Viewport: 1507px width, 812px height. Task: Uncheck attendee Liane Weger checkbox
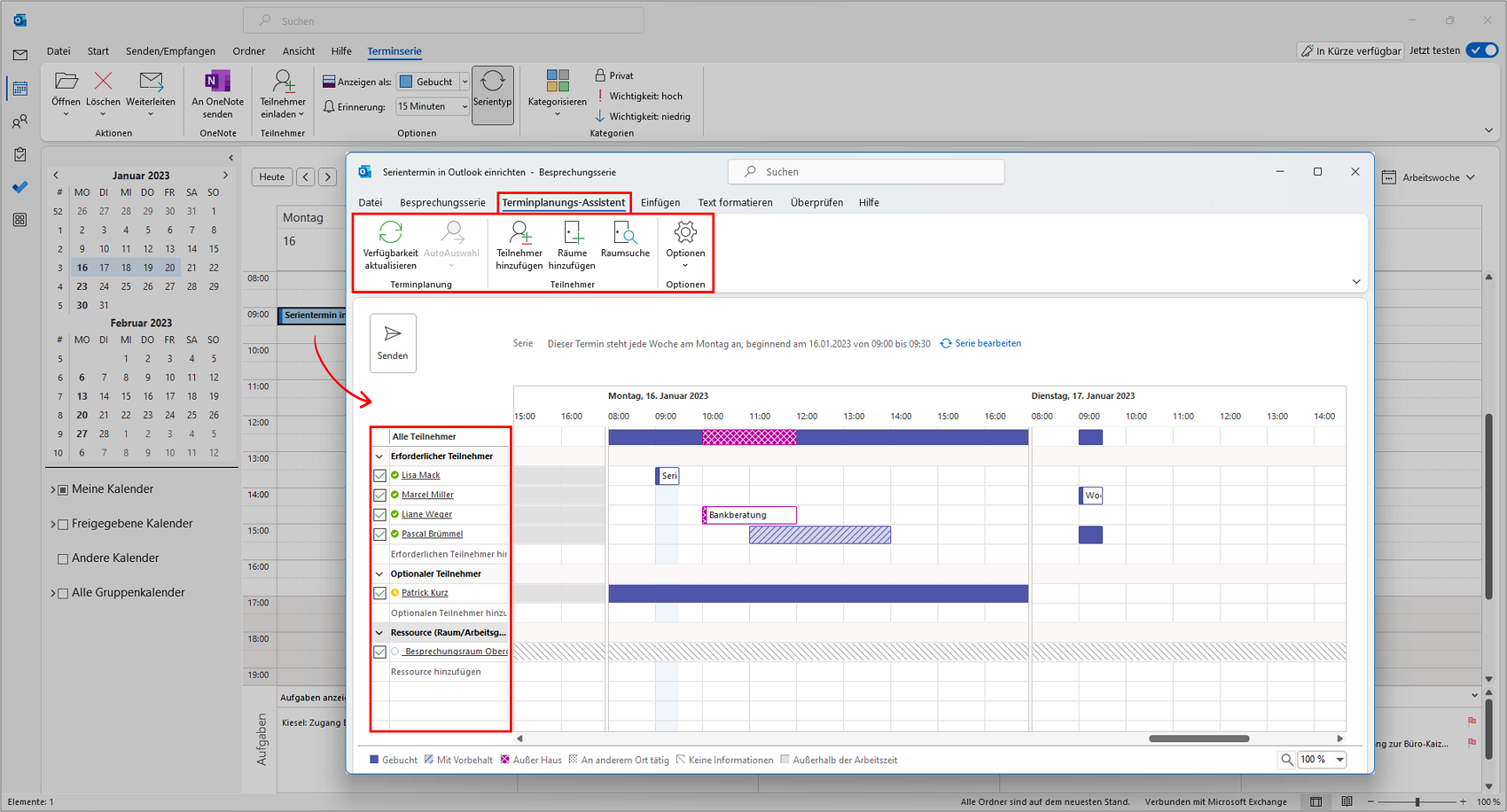click(379, 515)
